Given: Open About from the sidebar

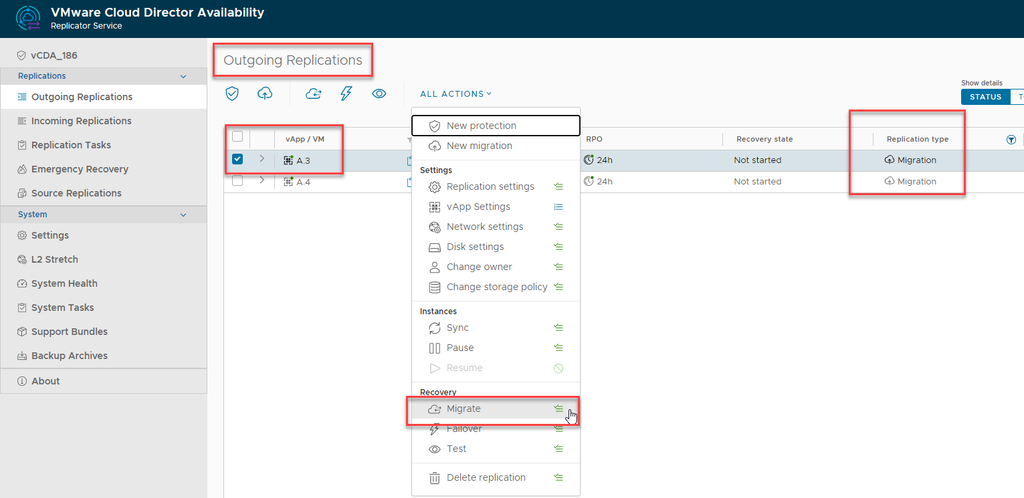Looking at the screenshot, I should 45,381.
